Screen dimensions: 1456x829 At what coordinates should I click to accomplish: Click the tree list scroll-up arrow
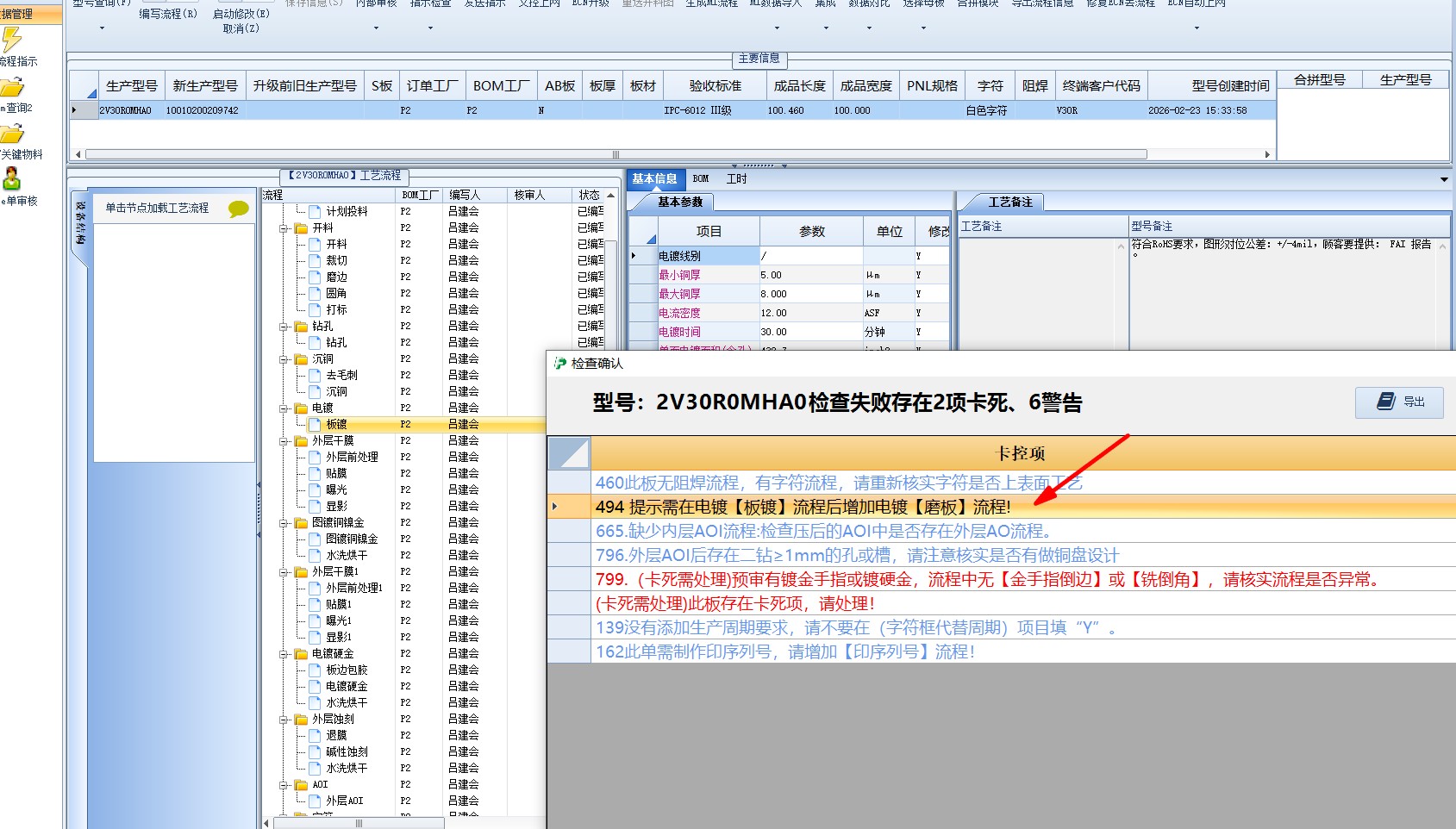(x=610, y=196)
